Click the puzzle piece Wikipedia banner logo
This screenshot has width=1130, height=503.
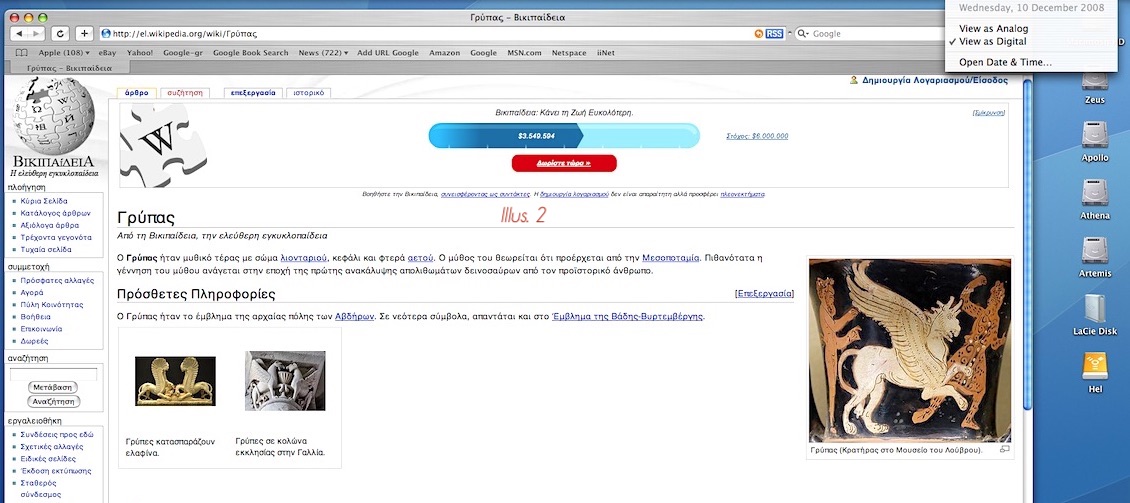click(x=162, y=144)
